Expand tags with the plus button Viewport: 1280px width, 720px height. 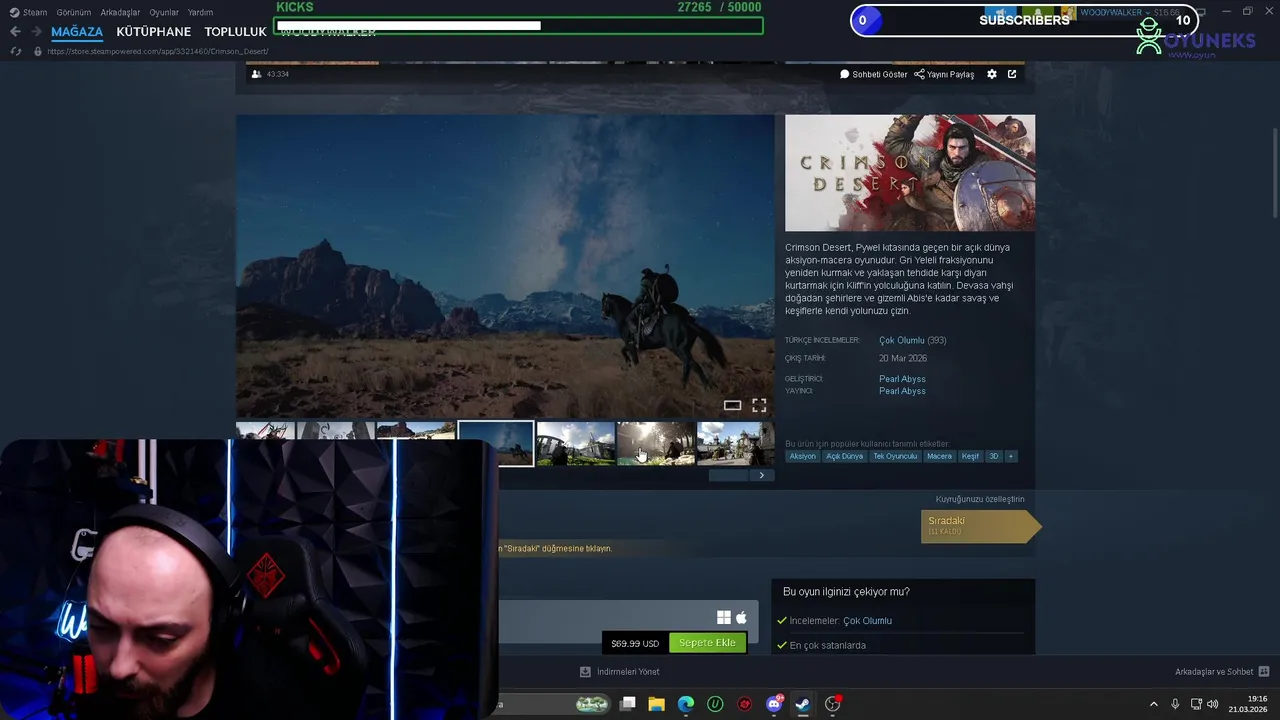click(1010, 456)
